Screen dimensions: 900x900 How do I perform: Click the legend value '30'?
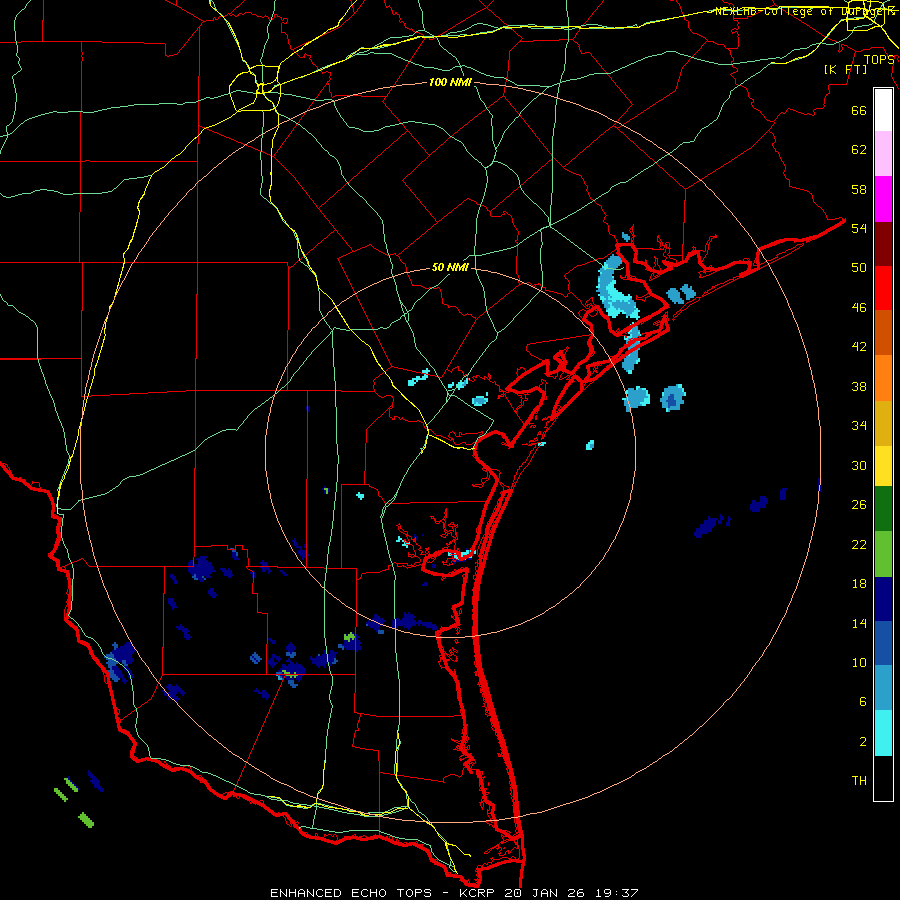859,465
